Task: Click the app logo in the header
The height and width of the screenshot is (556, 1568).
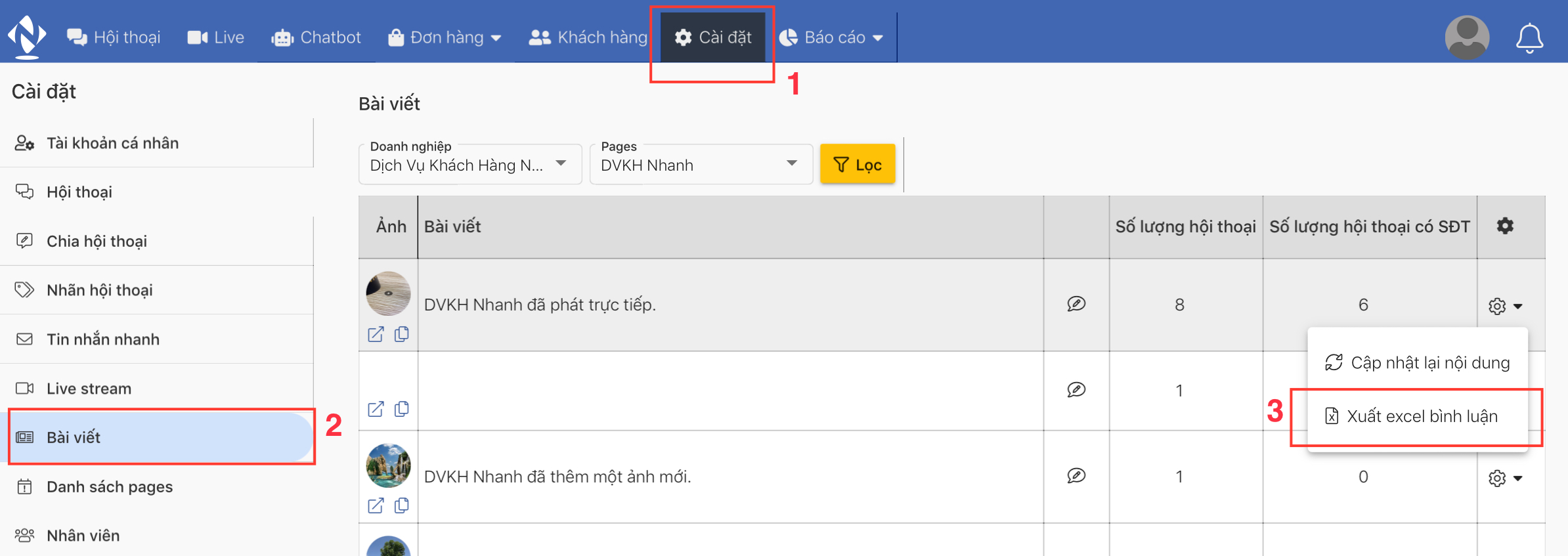Action: point(26,37)
